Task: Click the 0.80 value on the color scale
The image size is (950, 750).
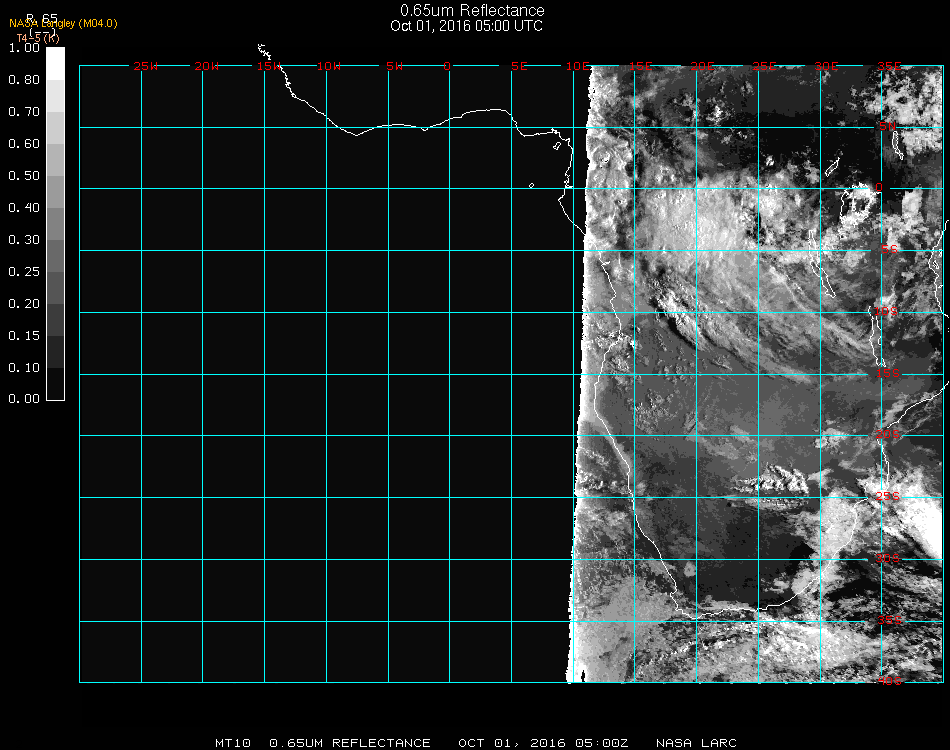Action: point(24,80)
